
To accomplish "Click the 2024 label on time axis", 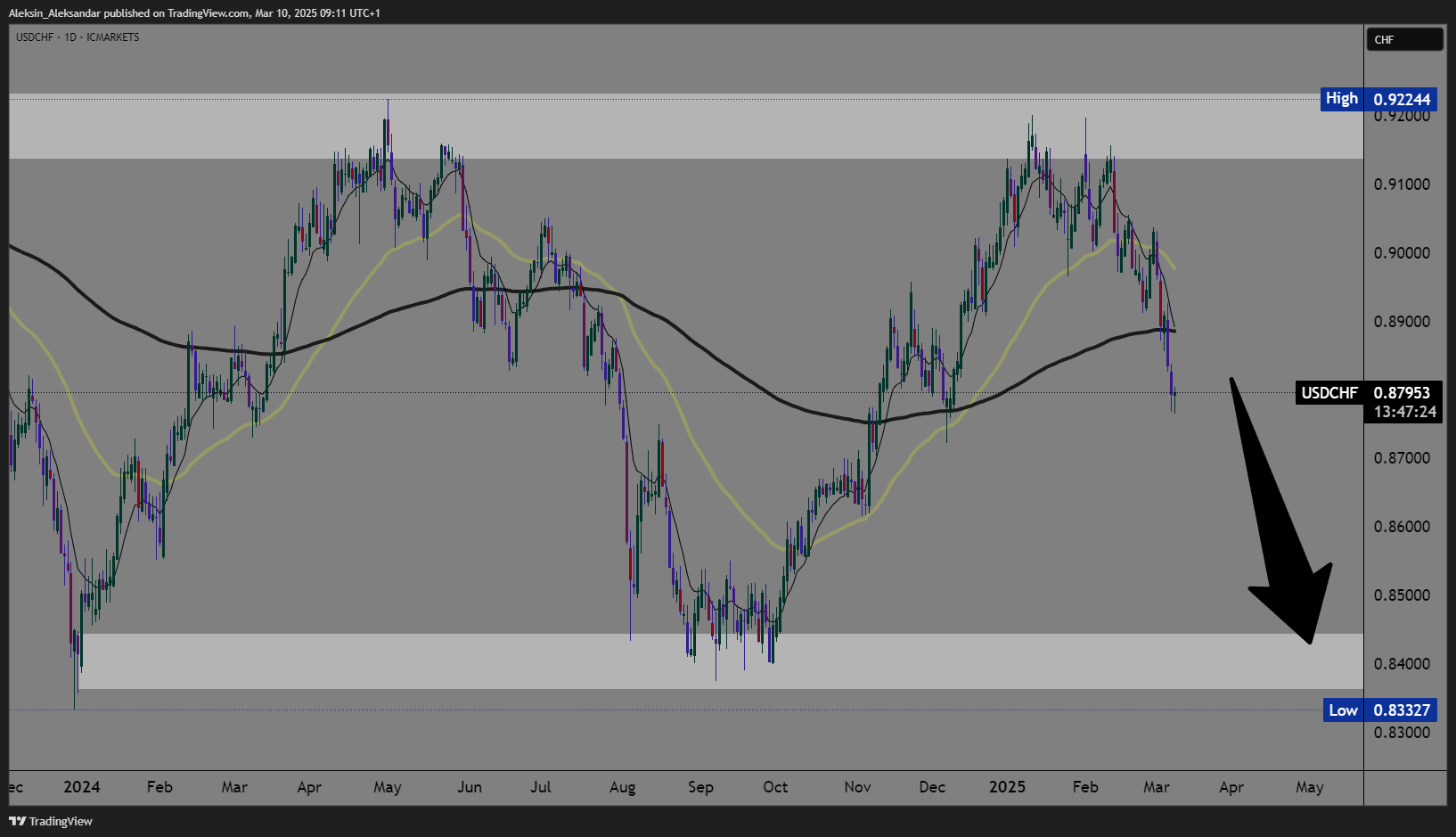I will coord(82,787).
